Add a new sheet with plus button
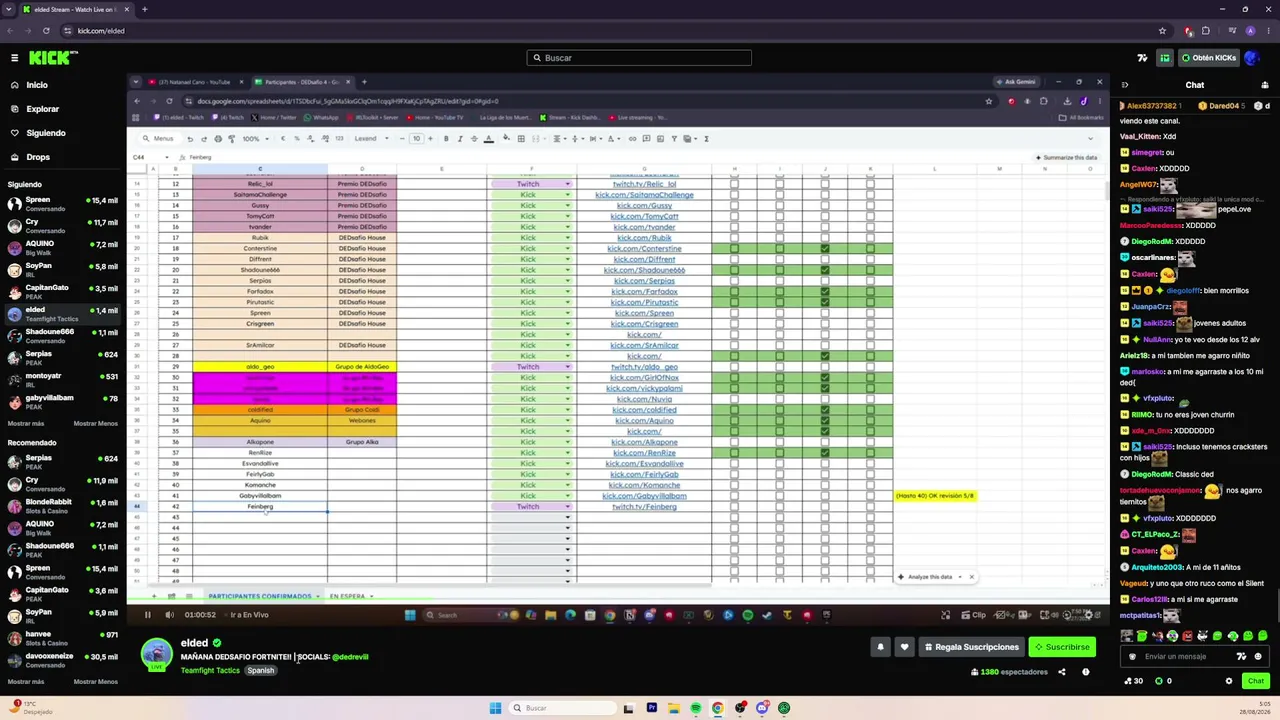The width and height of the screenshot is (1280, 720). pyautogui.click(x=154, y=596)
